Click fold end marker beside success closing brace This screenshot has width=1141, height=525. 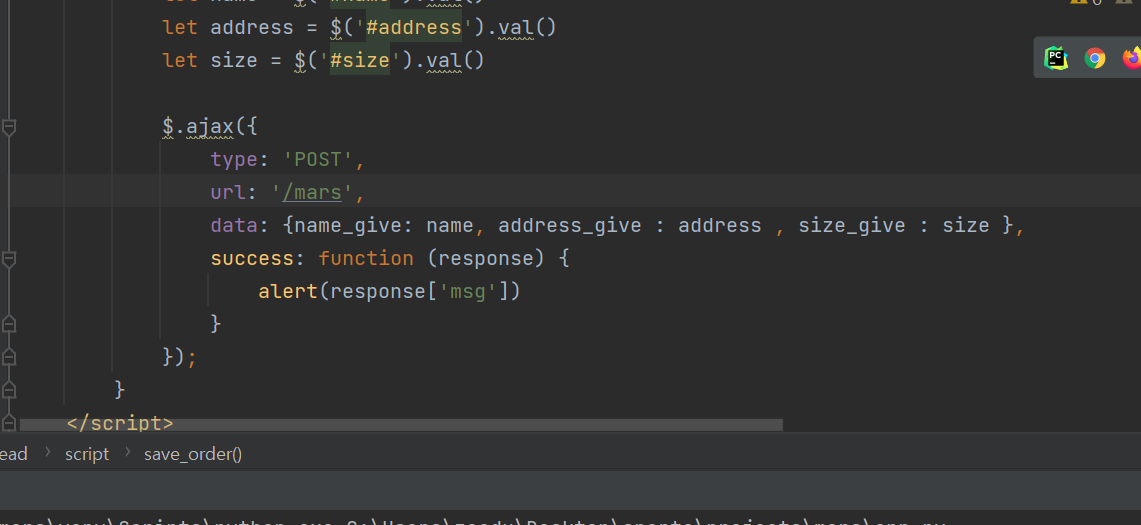[9, 323]
